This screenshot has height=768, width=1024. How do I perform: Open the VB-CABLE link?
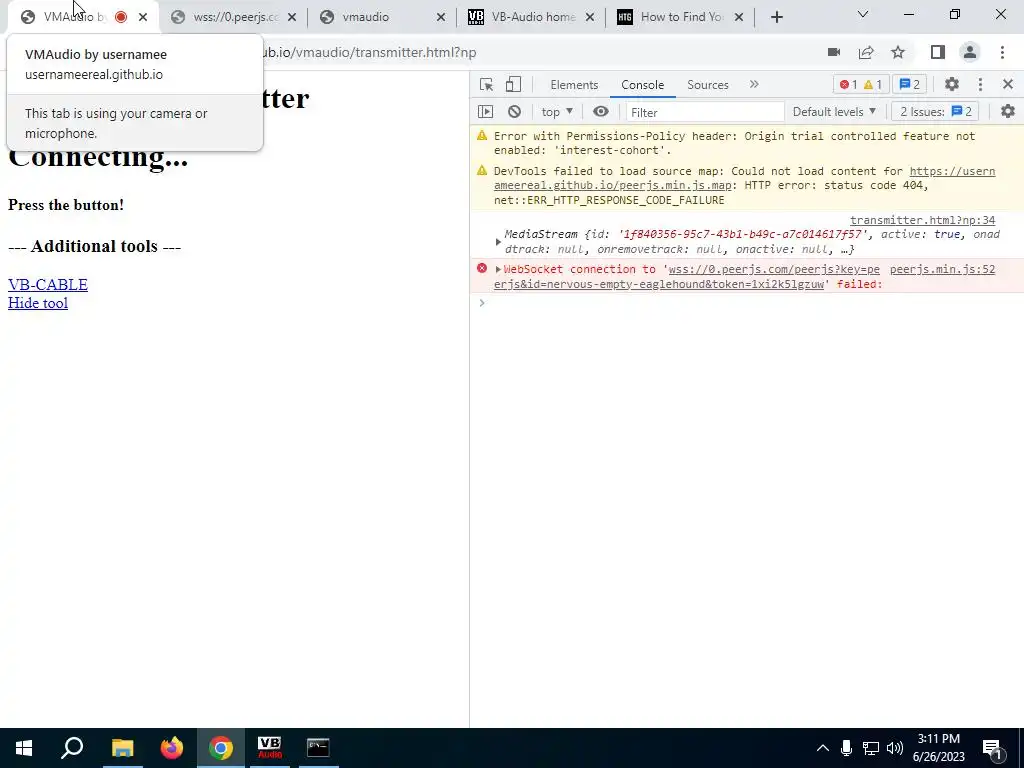pos(48,285)
